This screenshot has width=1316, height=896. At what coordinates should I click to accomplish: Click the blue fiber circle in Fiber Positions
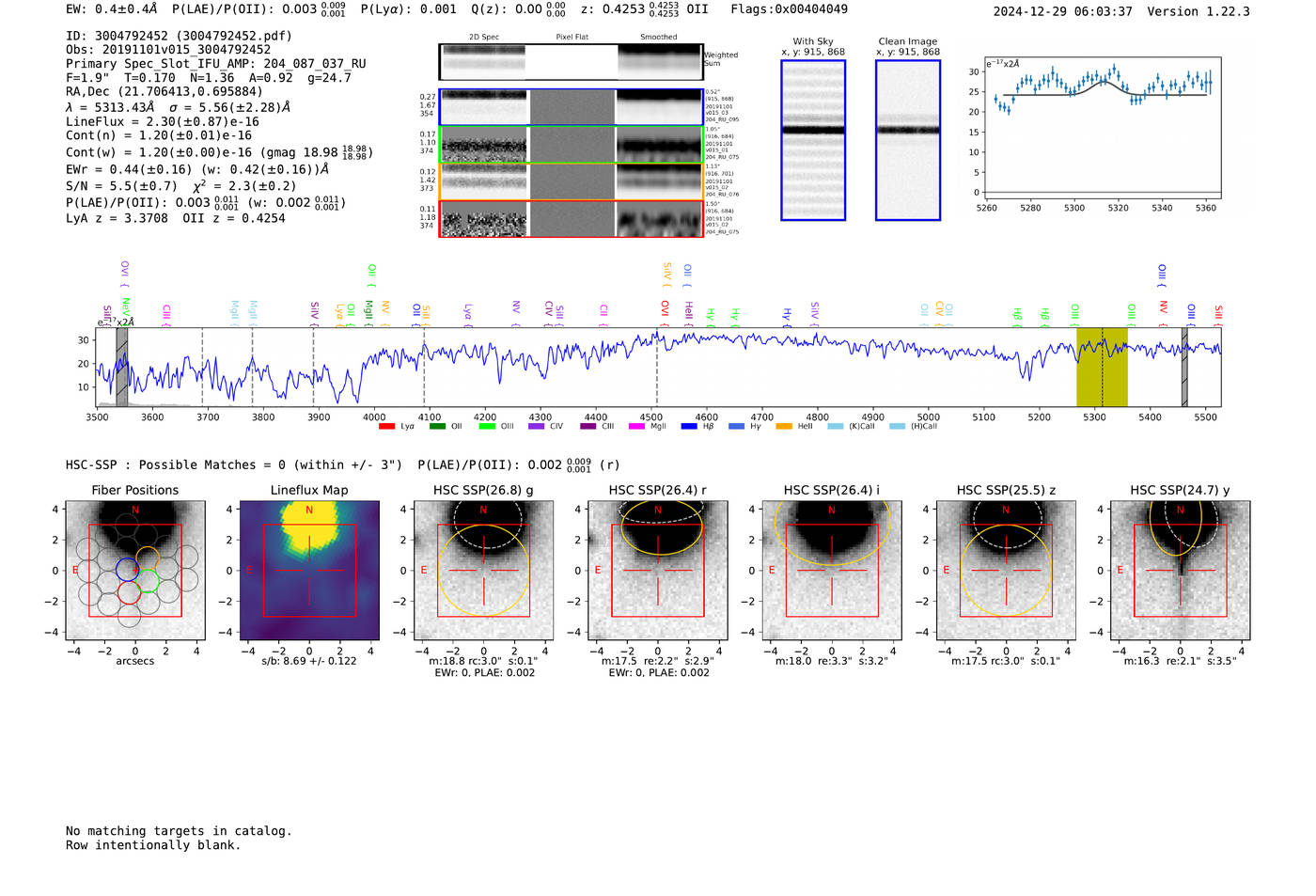click(x=127, y=570)
